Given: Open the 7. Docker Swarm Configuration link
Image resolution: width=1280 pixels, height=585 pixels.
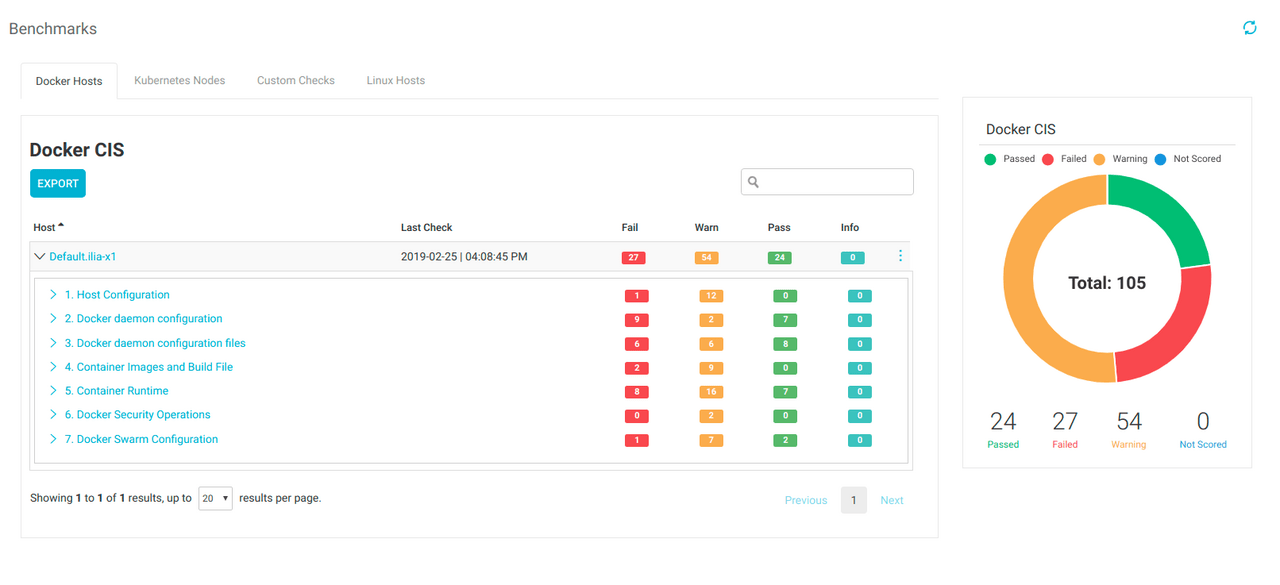Looking at the screenshot, I should 141,439.
